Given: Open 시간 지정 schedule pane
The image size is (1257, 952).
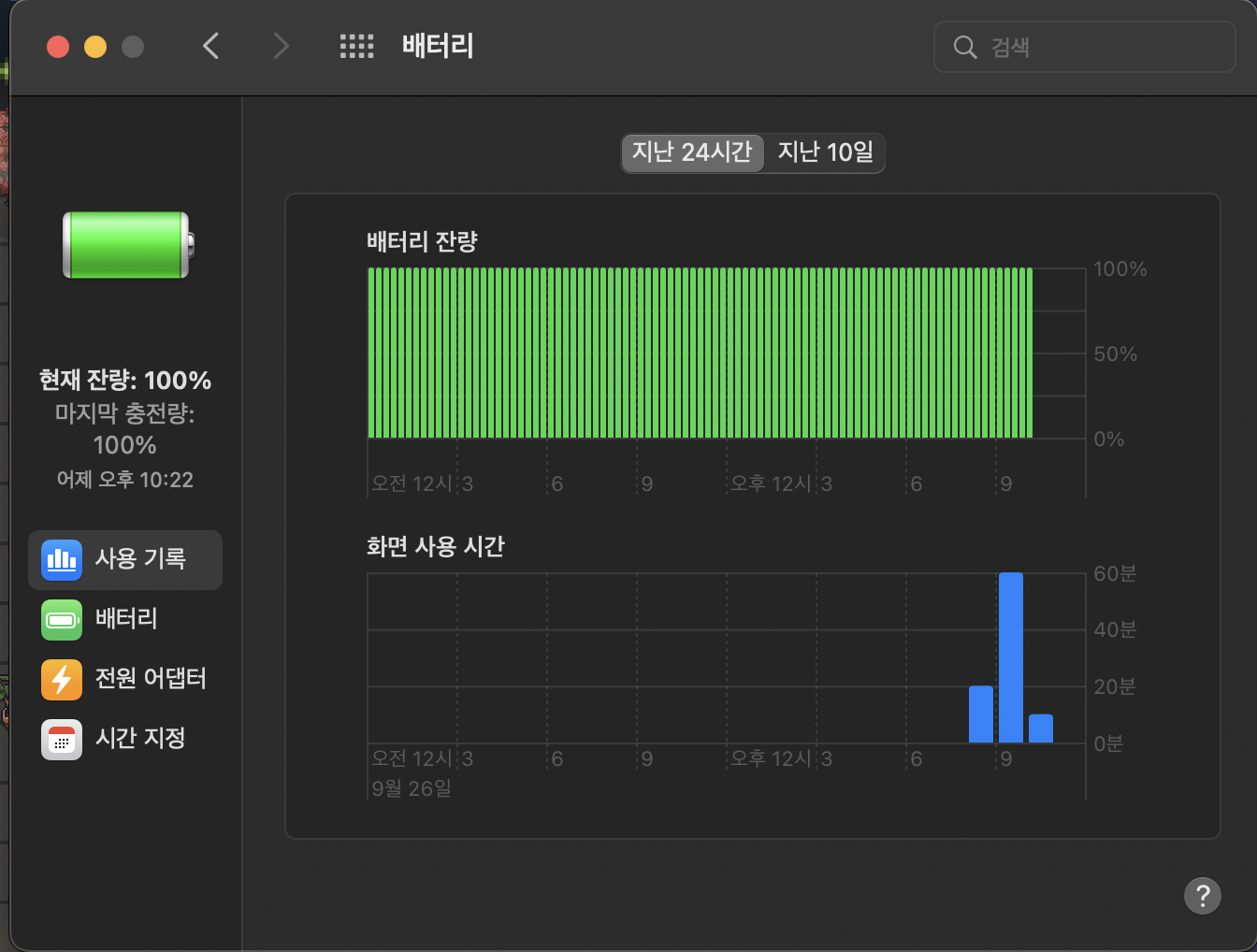Looking at the screenshot, I should (140, 739).
